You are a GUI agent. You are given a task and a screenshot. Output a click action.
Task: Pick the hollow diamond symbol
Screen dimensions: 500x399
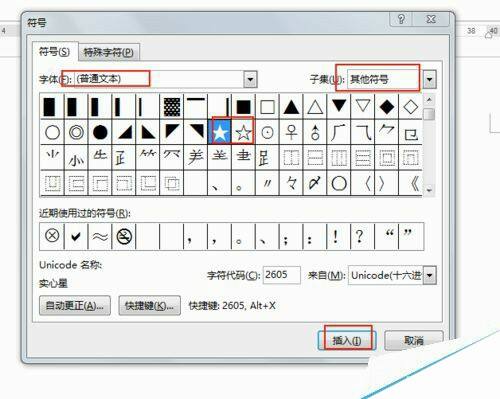click(x=411, y=107)
